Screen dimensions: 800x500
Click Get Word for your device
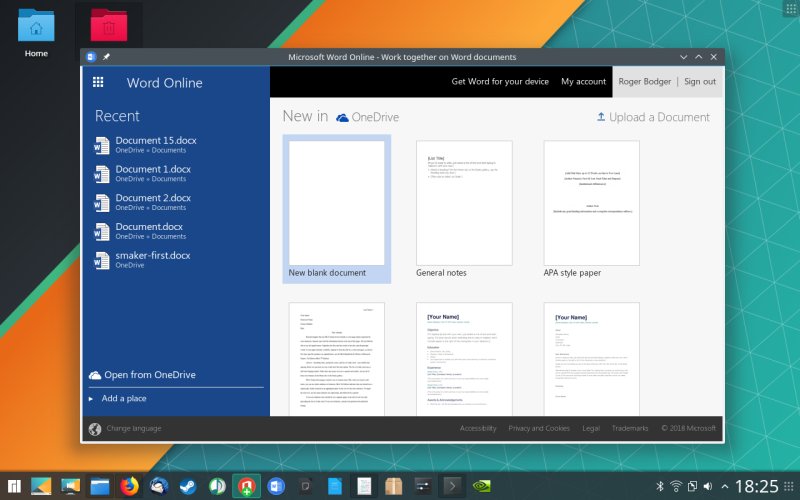pos(500,82)
